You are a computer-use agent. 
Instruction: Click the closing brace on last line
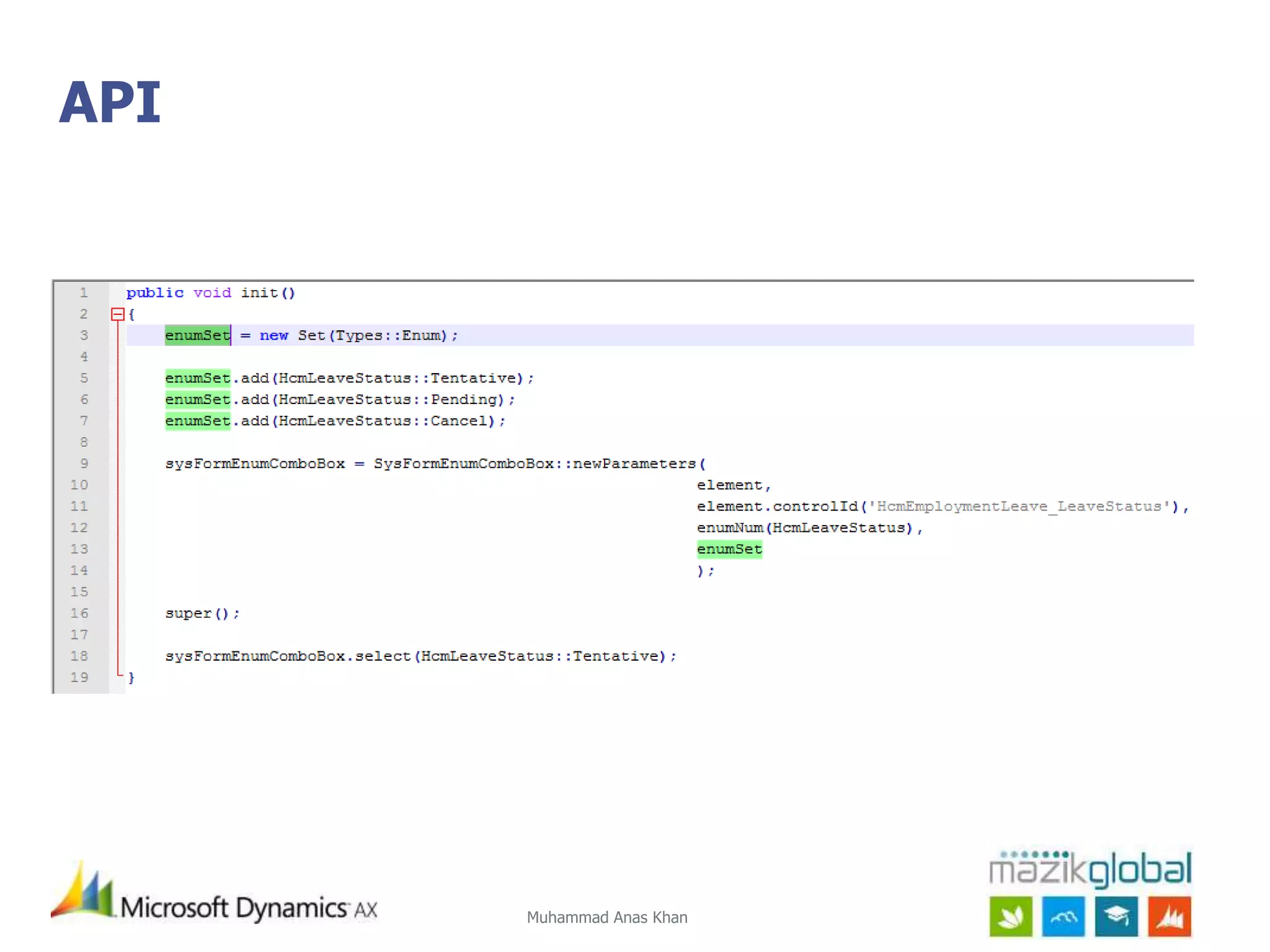pyautogui.click(x=131, y=677)
